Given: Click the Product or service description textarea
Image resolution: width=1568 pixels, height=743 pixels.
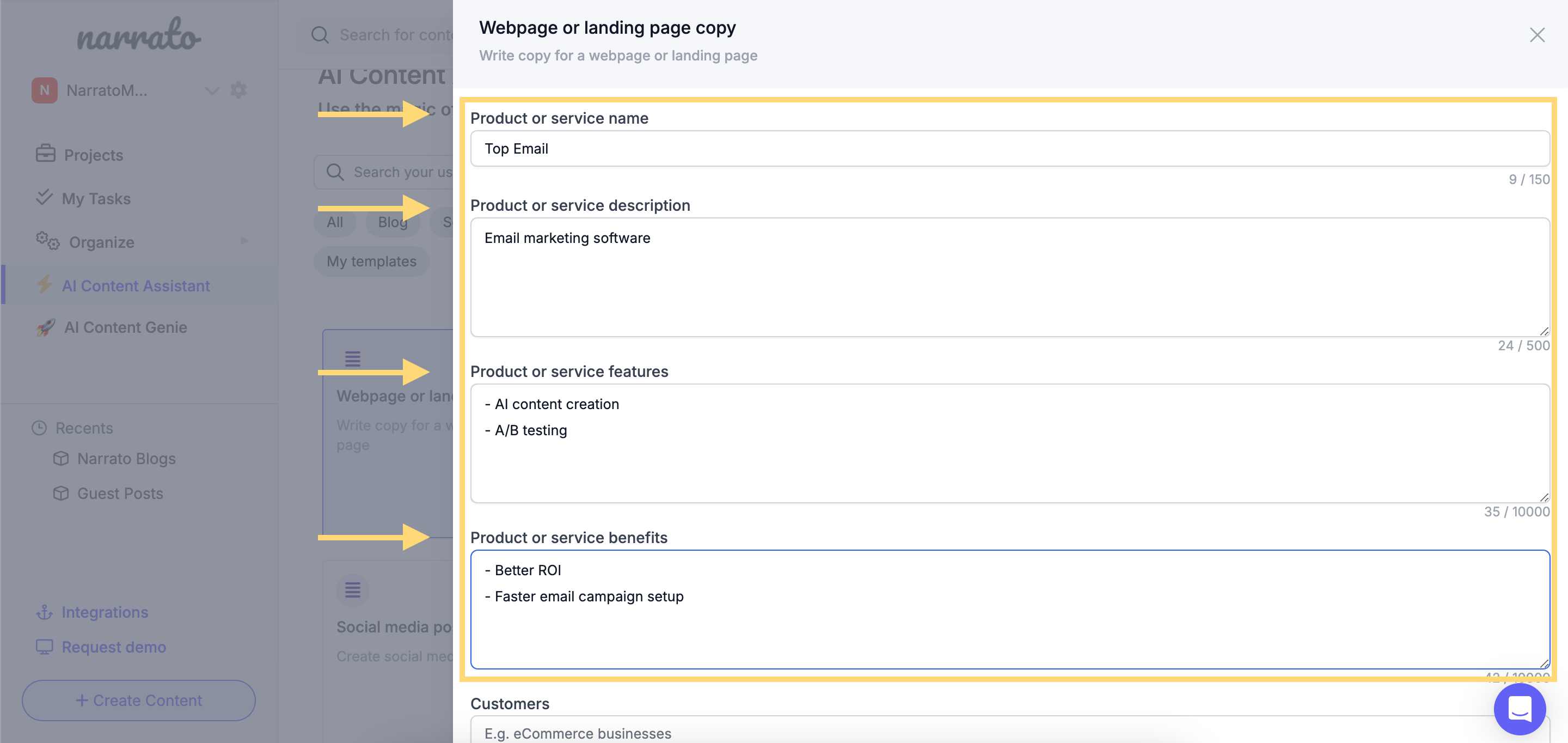Looking at the screenshot, I should click(1009, 277).
